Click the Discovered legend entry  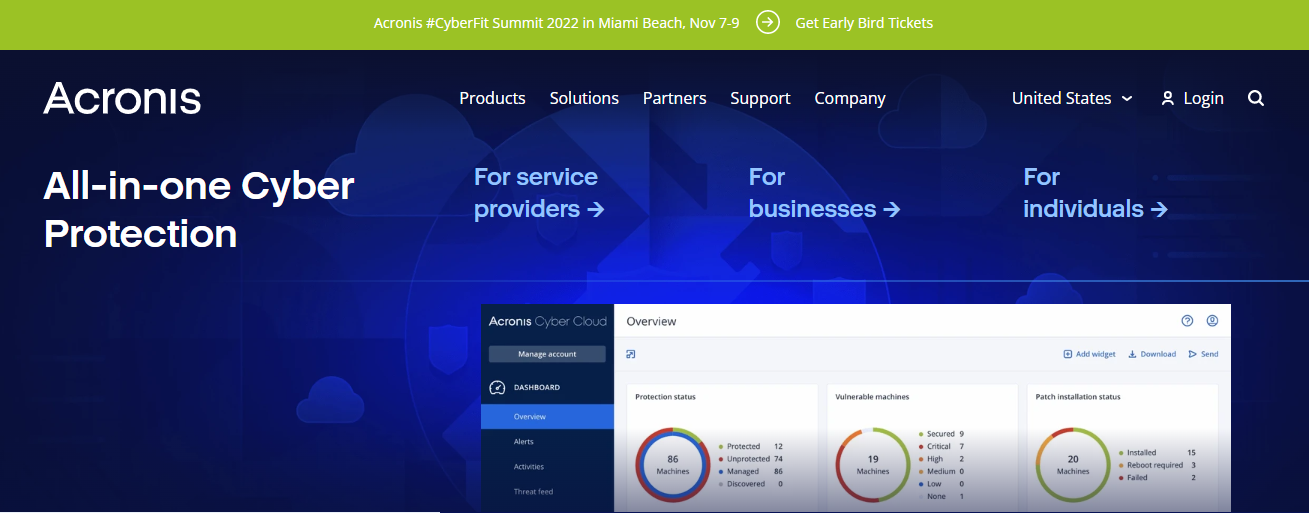[751, 484]
